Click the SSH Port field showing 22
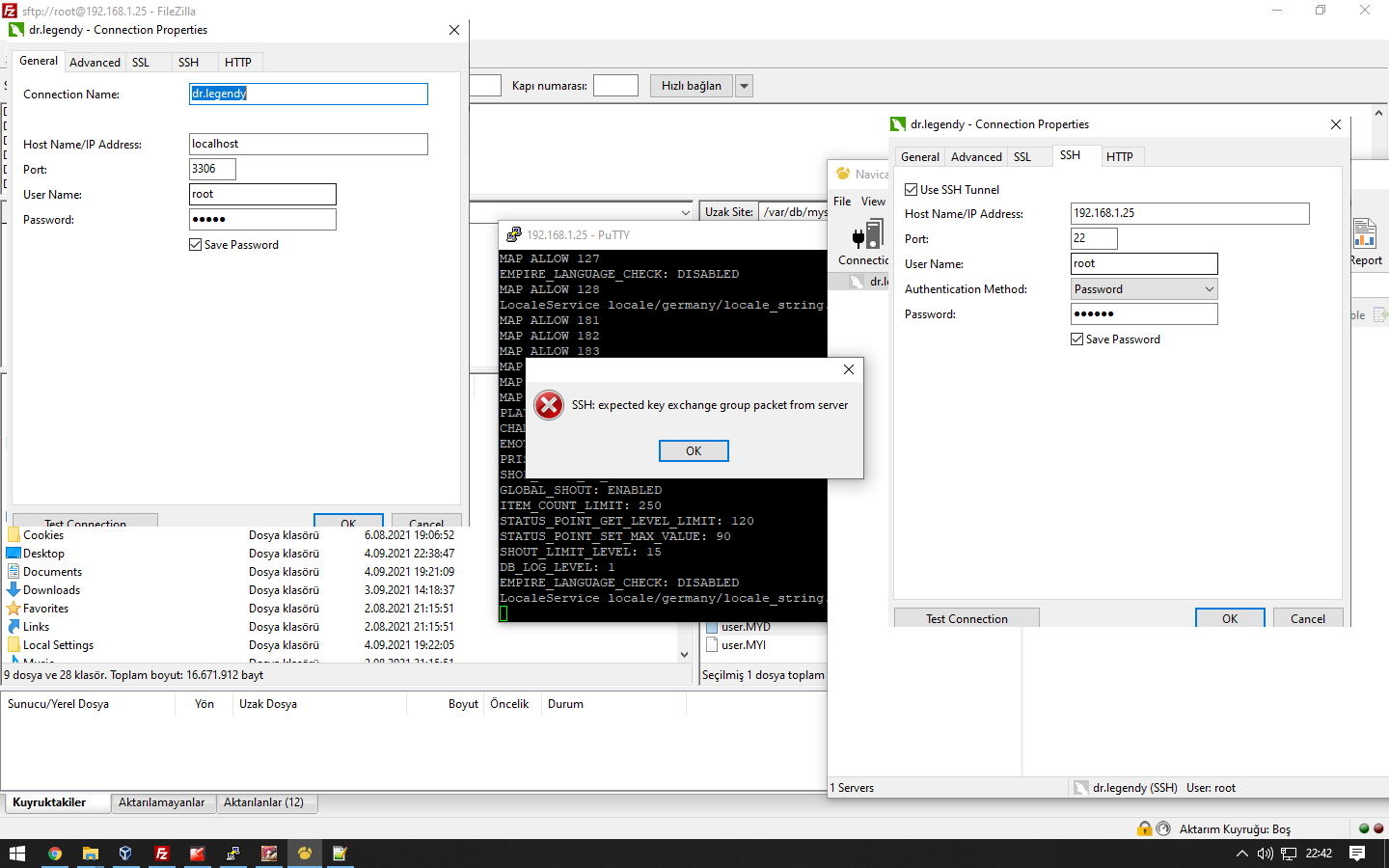Screen dimensions: 1389x868 [1094, 238]
